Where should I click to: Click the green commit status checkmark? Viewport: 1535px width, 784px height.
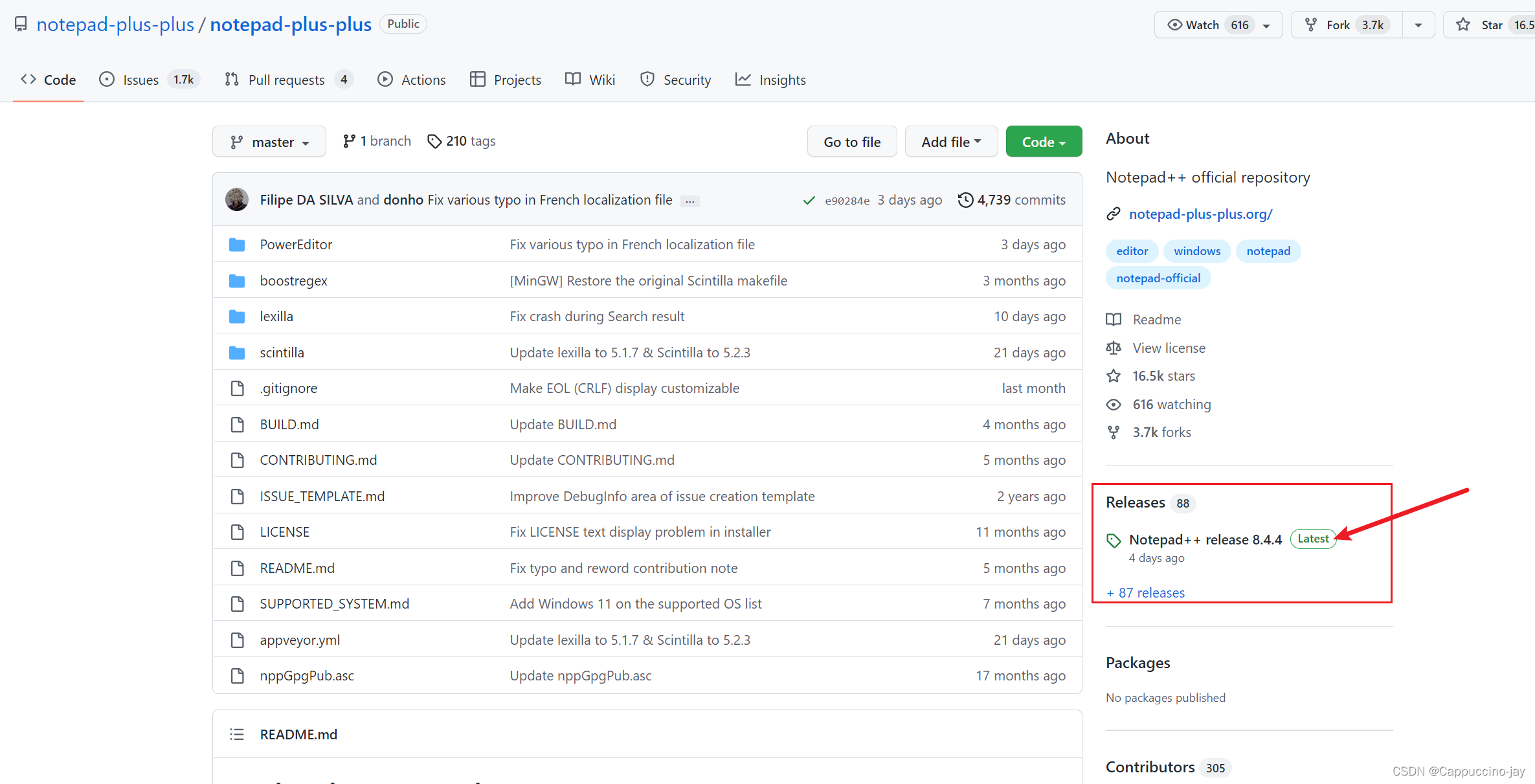coord(809,201)
